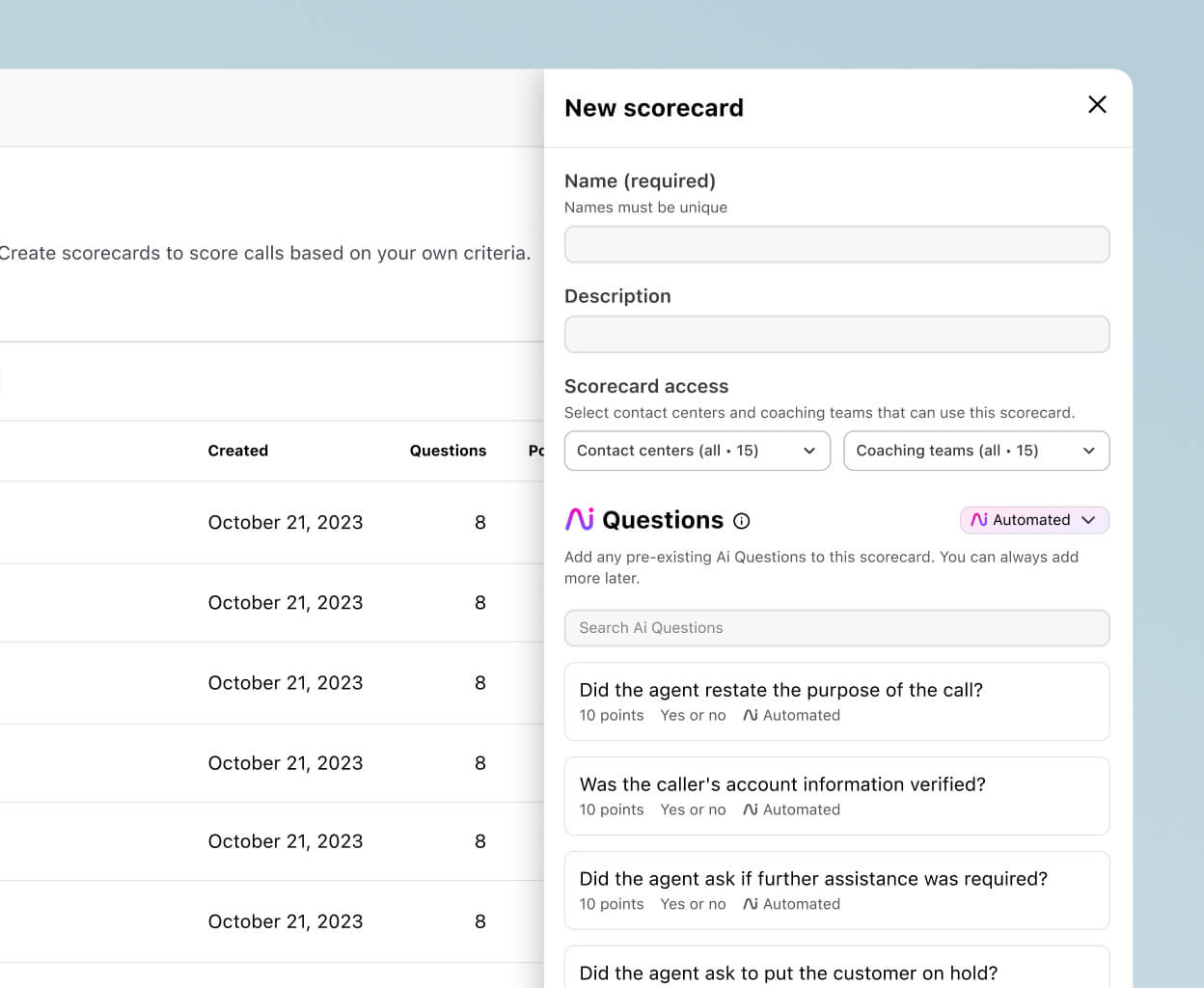The image size is (1204, 988).
Task: Click the Description input field
Action: click(836, 334)
